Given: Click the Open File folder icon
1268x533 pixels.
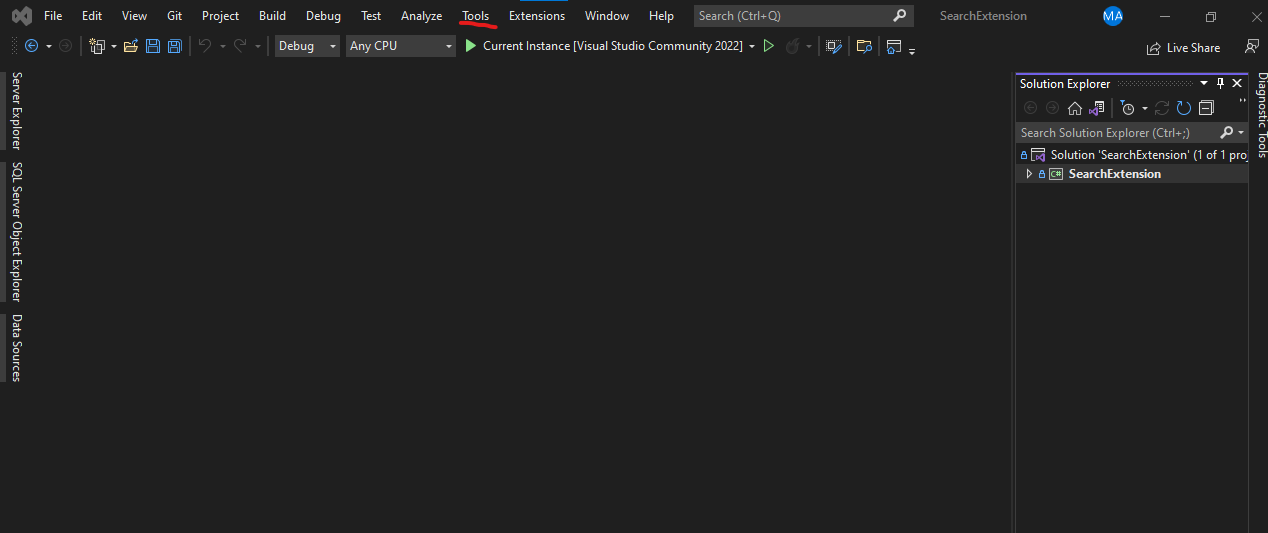Looking at the screenshot, I should (x=131, y=46).
